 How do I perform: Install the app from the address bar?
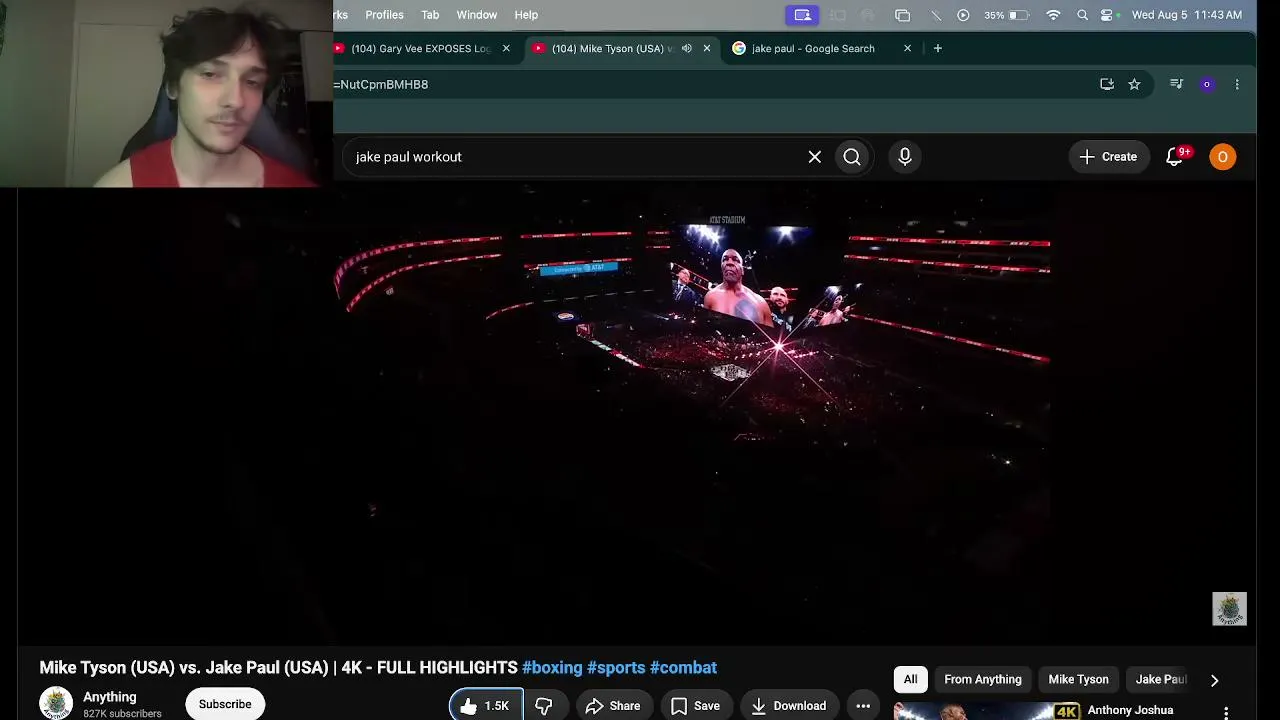pos(1107,85)
